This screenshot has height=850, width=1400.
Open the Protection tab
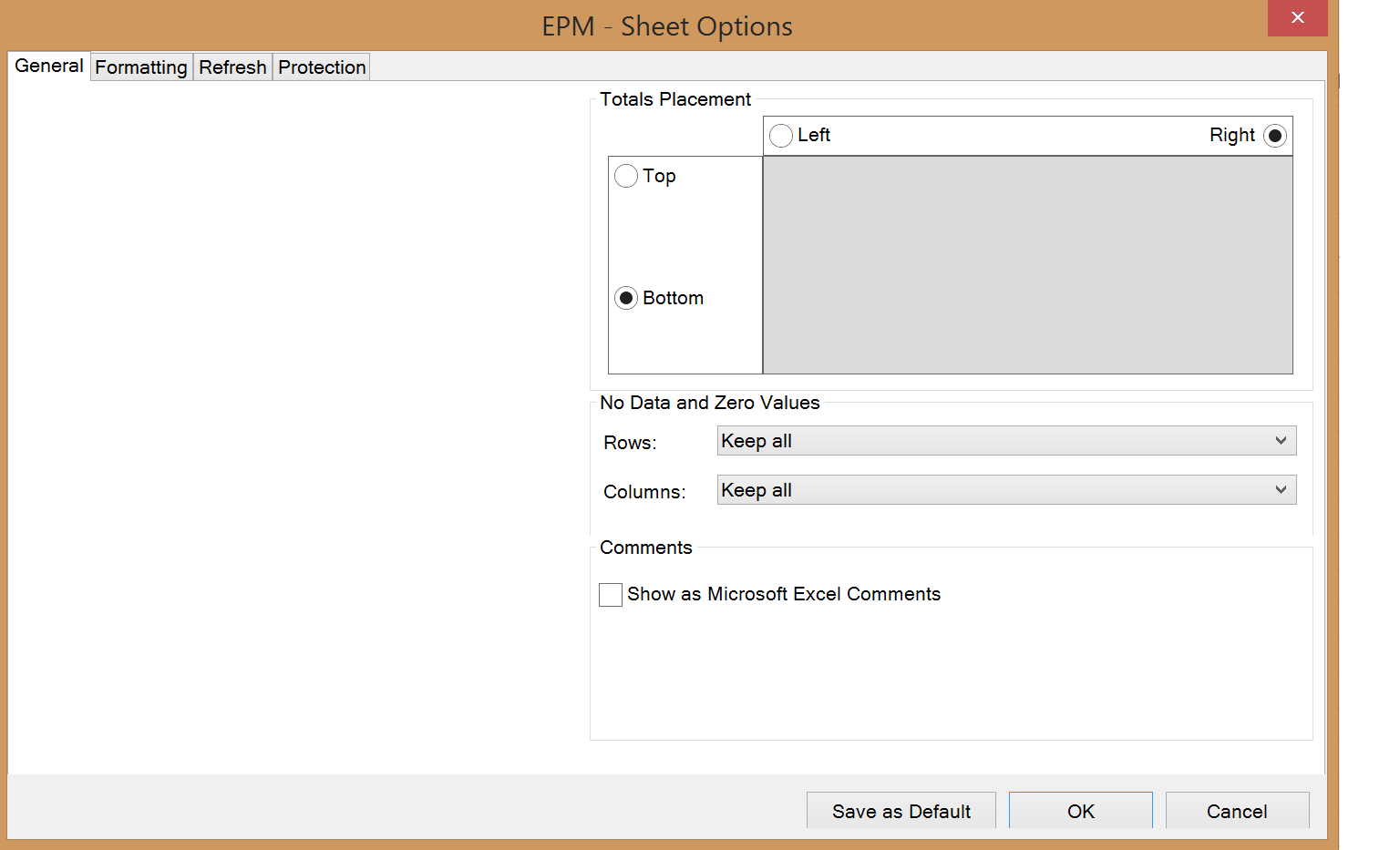(x=322, y=67)
